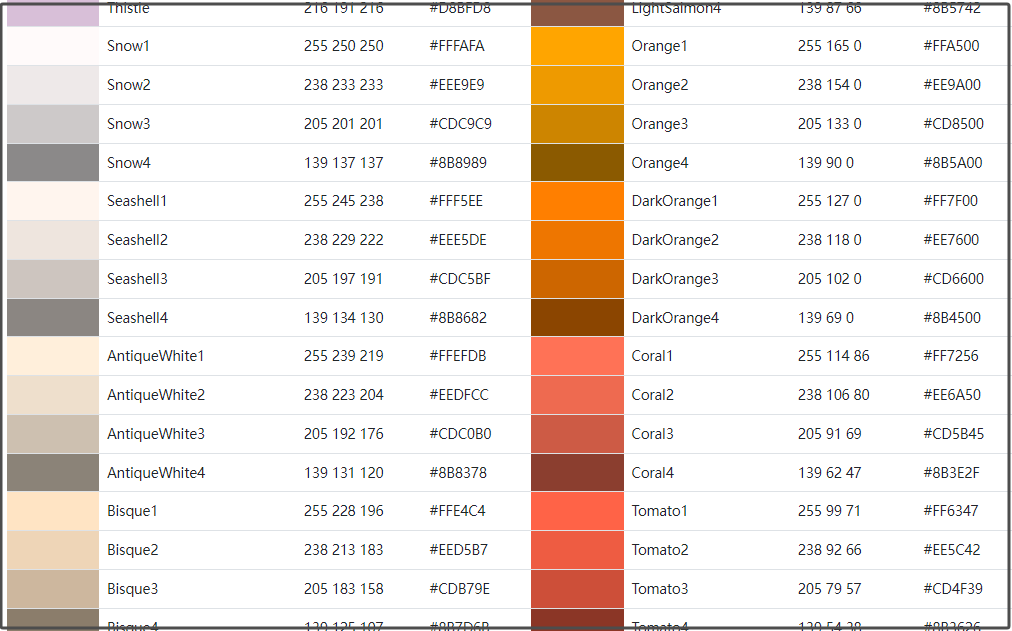
Task: Select the Coral1 color swatch
Action: pyautogui.click(x=577, y=356)
